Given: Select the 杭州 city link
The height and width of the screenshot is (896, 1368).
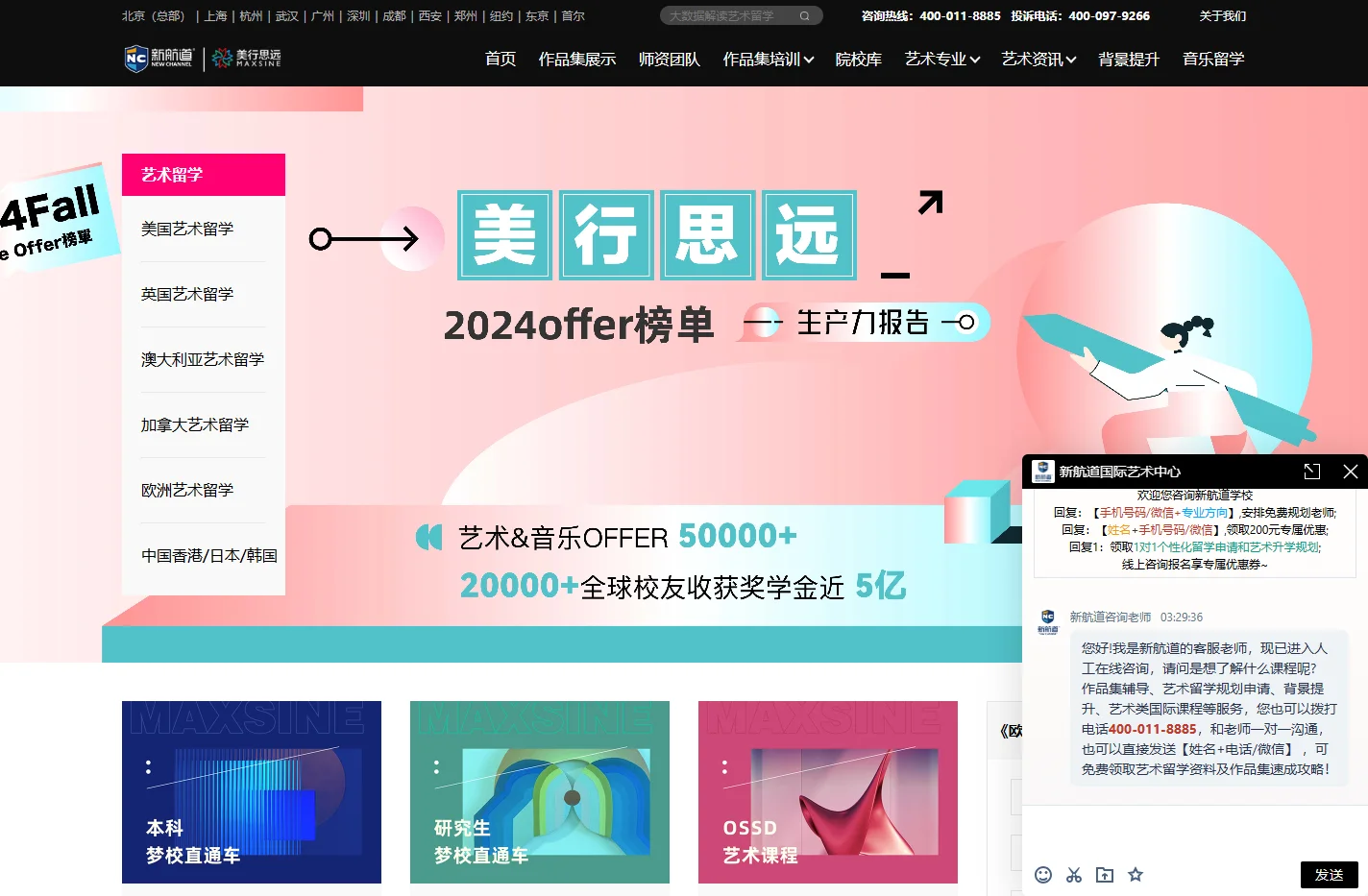Looking at the screenshot, I should coord(252,16).
